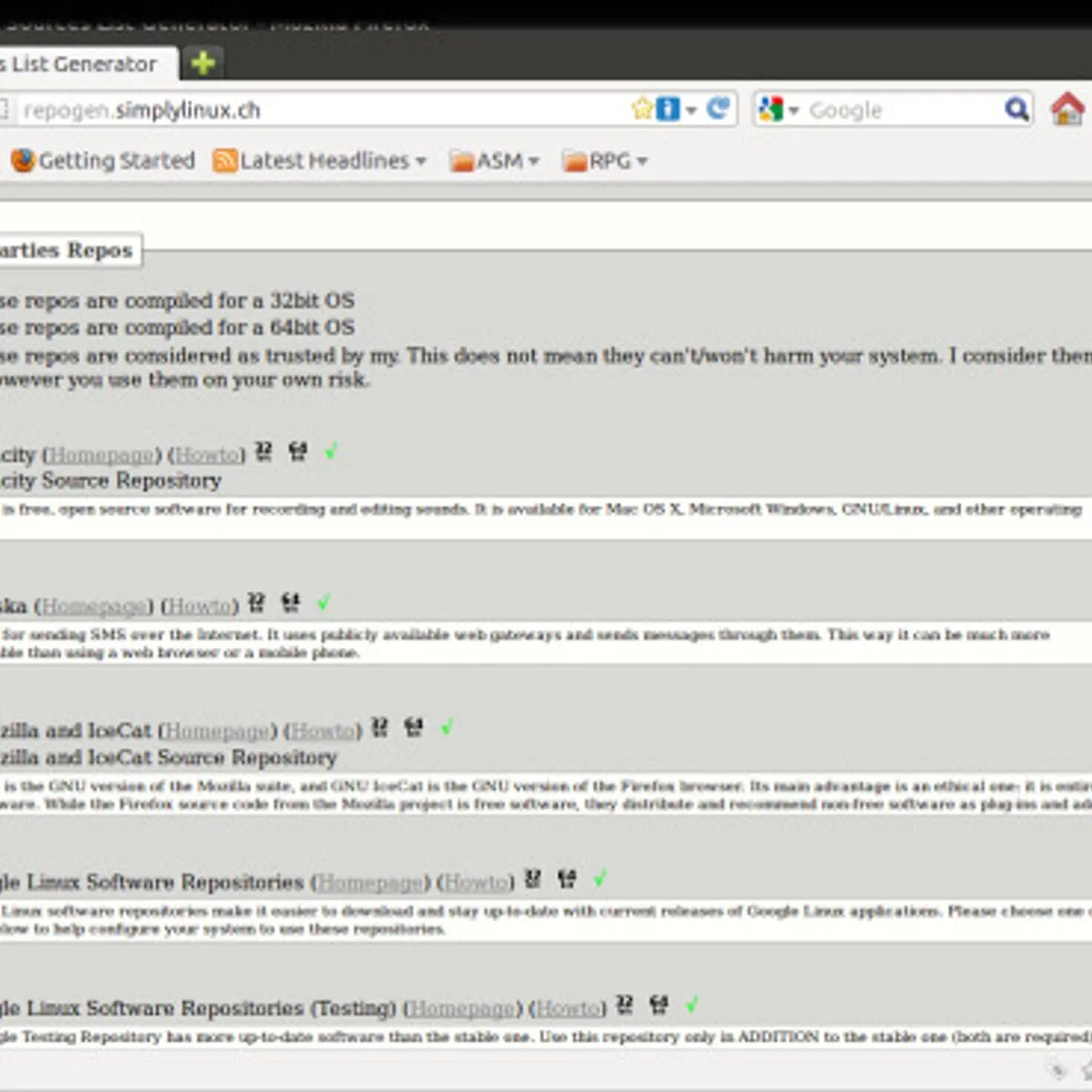The height and width of the screenshot is (1092, 1092).
Task: Open Homepage link beside Linux Software Repositories (non-Testing)
Action: point(370,882)
